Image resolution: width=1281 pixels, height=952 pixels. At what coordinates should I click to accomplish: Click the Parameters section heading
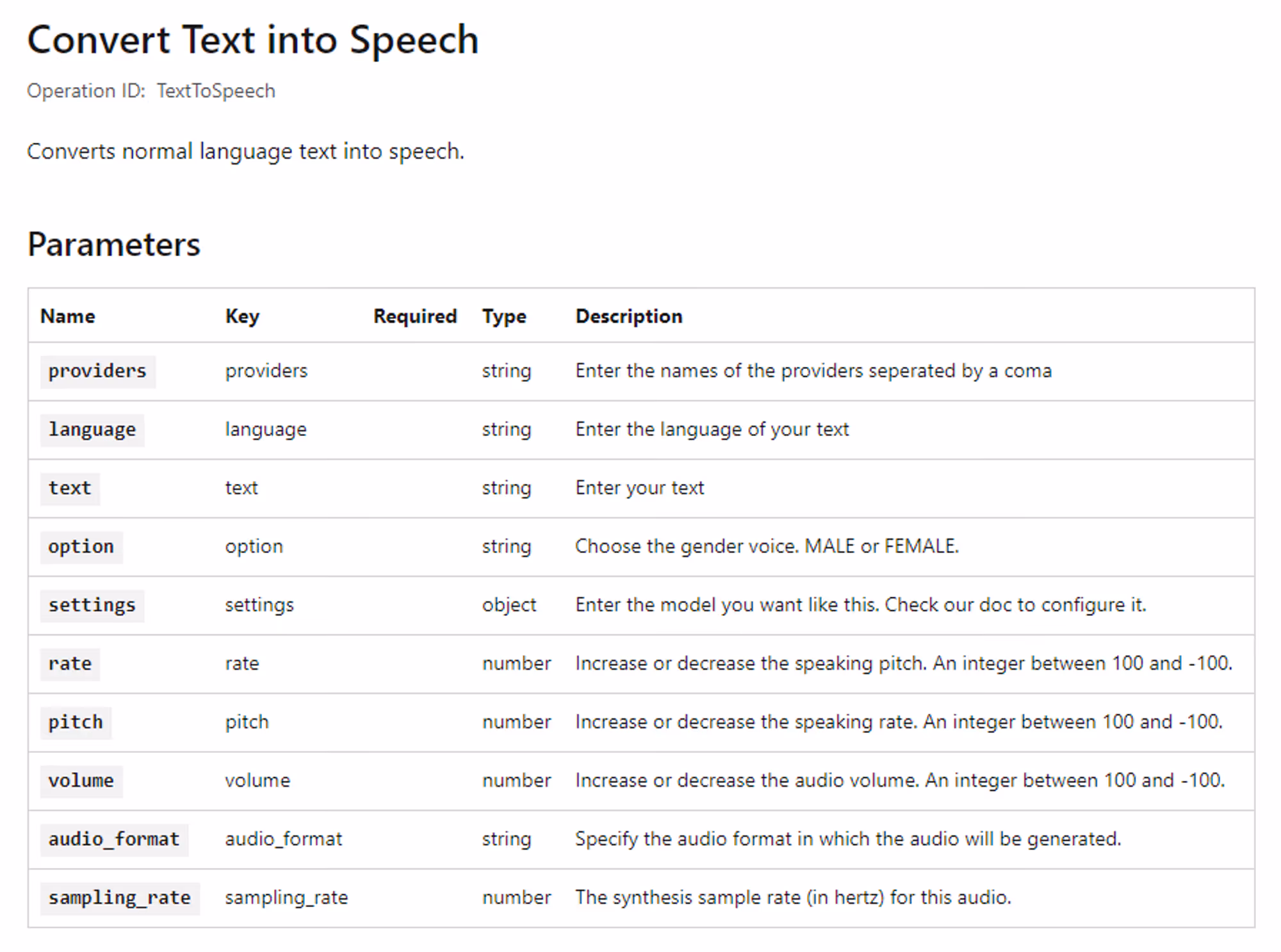click(113, 245)
